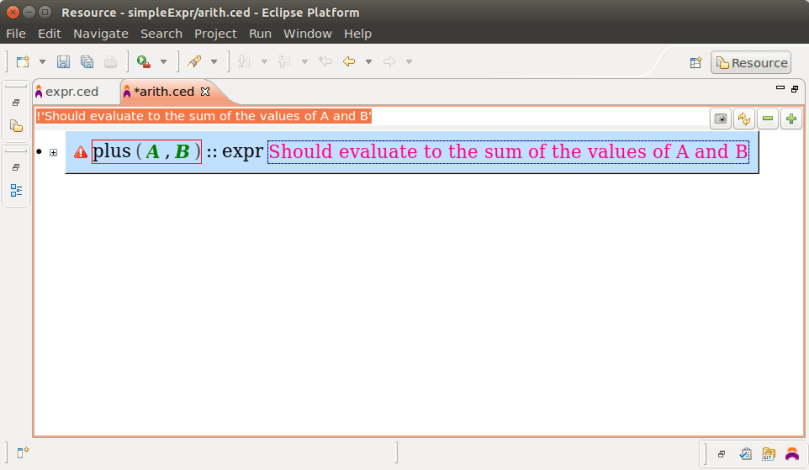Open the External Tools dropdown arrow
The width and height of the screenshot is (809, 470).
pyautogui.click(x=214, y=62)
